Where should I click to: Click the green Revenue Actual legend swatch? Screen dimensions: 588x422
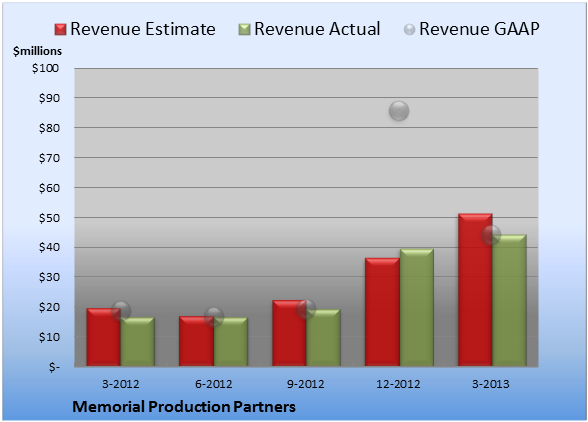(244, 30)
